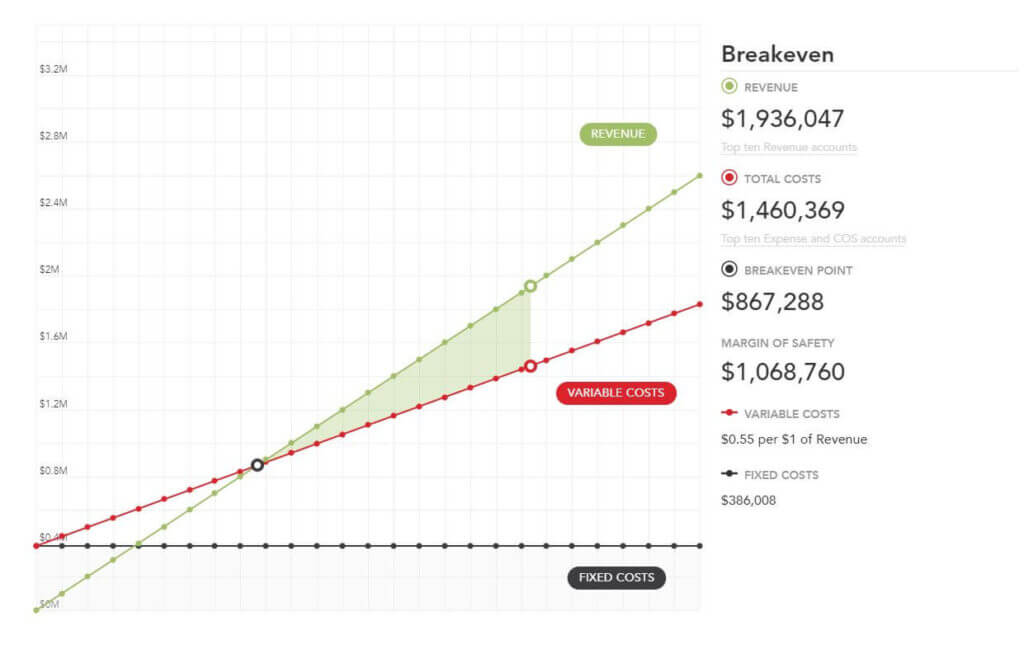Click the Fixed Costs black line icon

(729, 474)
